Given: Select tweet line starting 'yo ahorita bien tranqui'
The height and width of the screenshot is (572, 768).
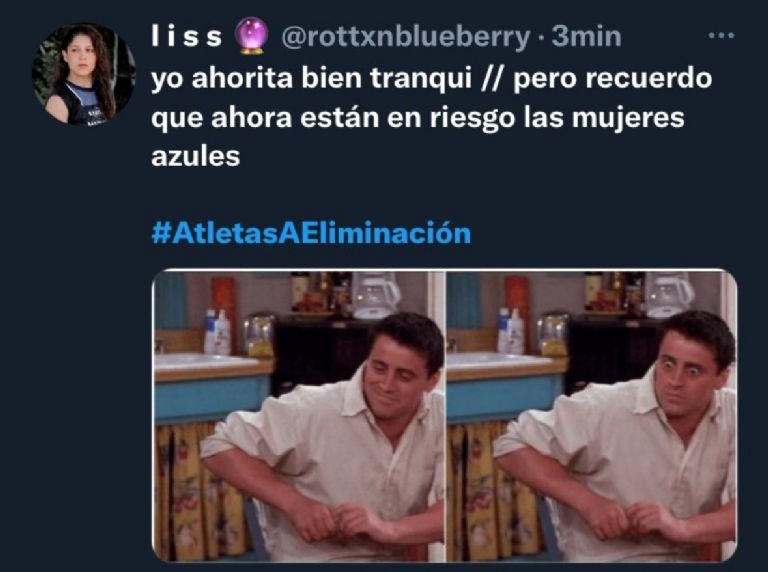Looking at the screenshot, I should tap(432, 78).
